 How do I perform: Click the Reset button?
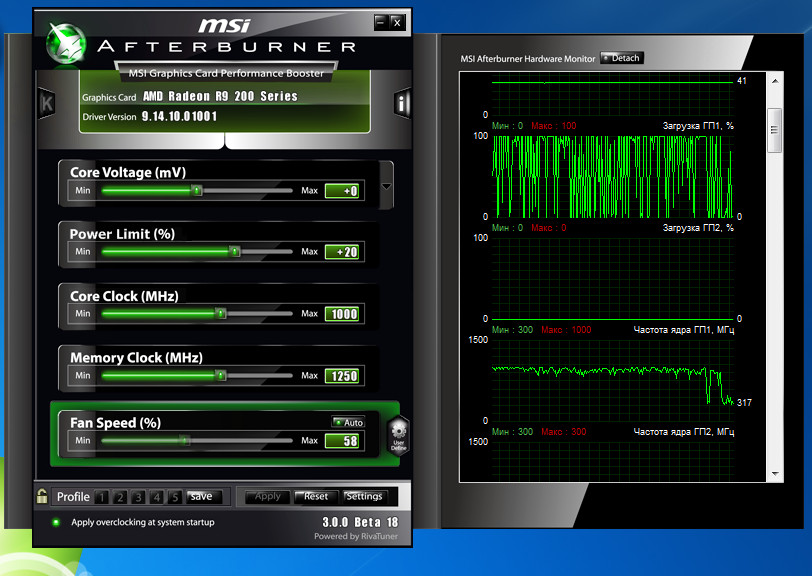click(x=316, y=497)
